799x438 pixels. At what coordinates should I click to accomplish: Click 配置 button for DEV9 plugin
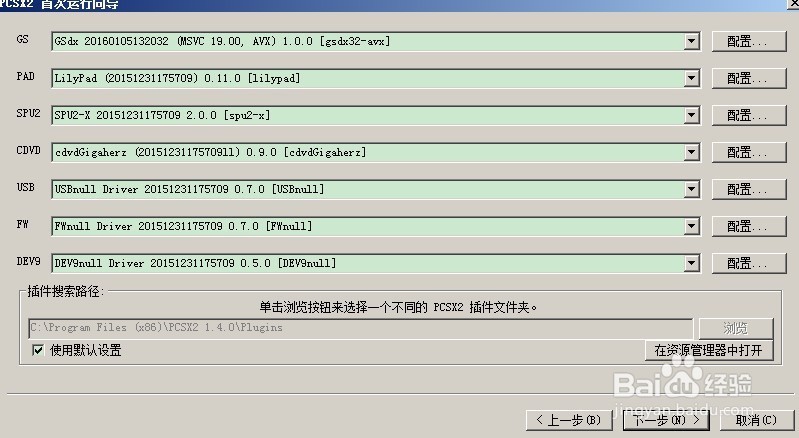[749, 263]
